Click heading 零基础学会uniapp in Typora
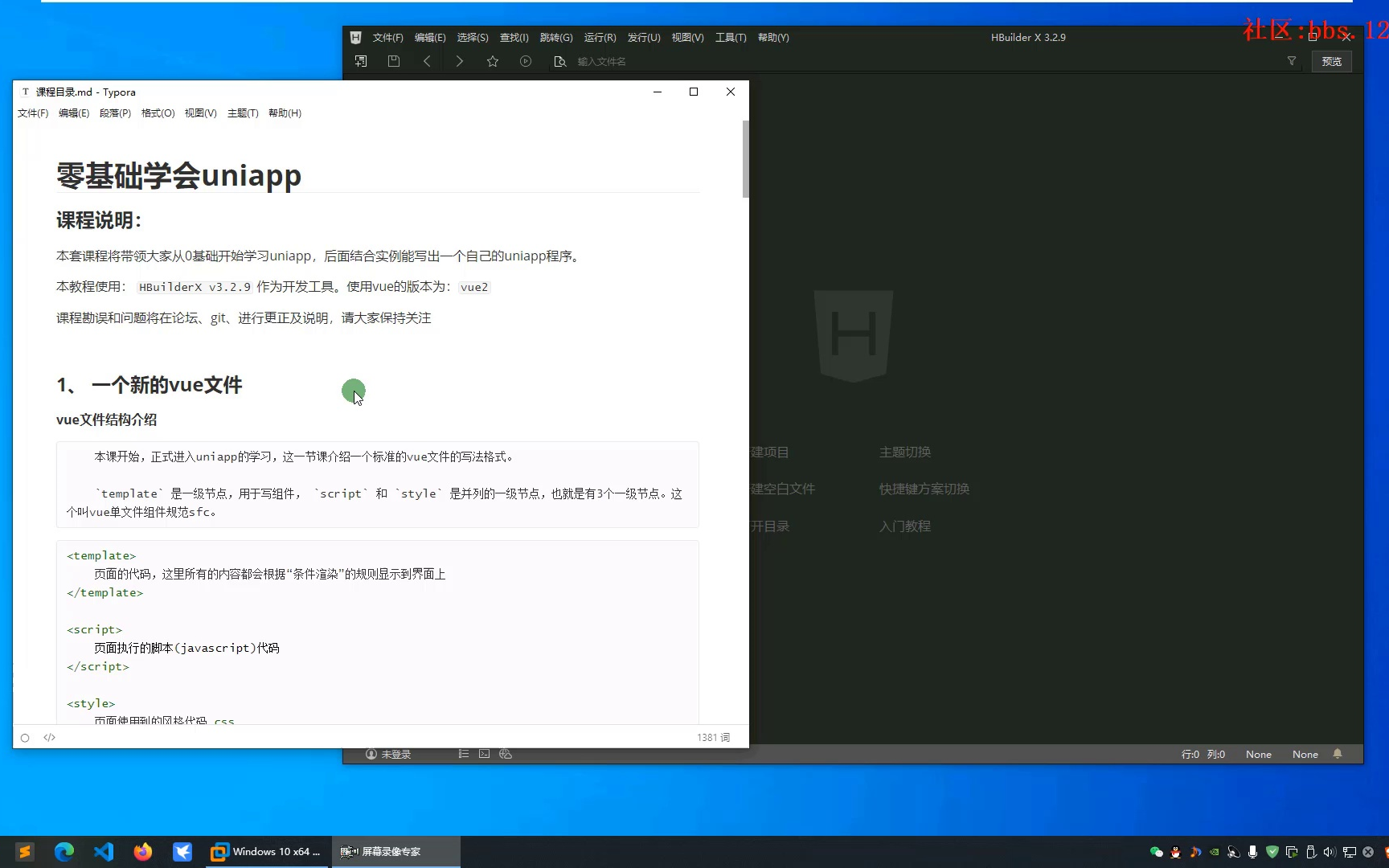This screenshot has height=868, width=1389. pos(178,175)
